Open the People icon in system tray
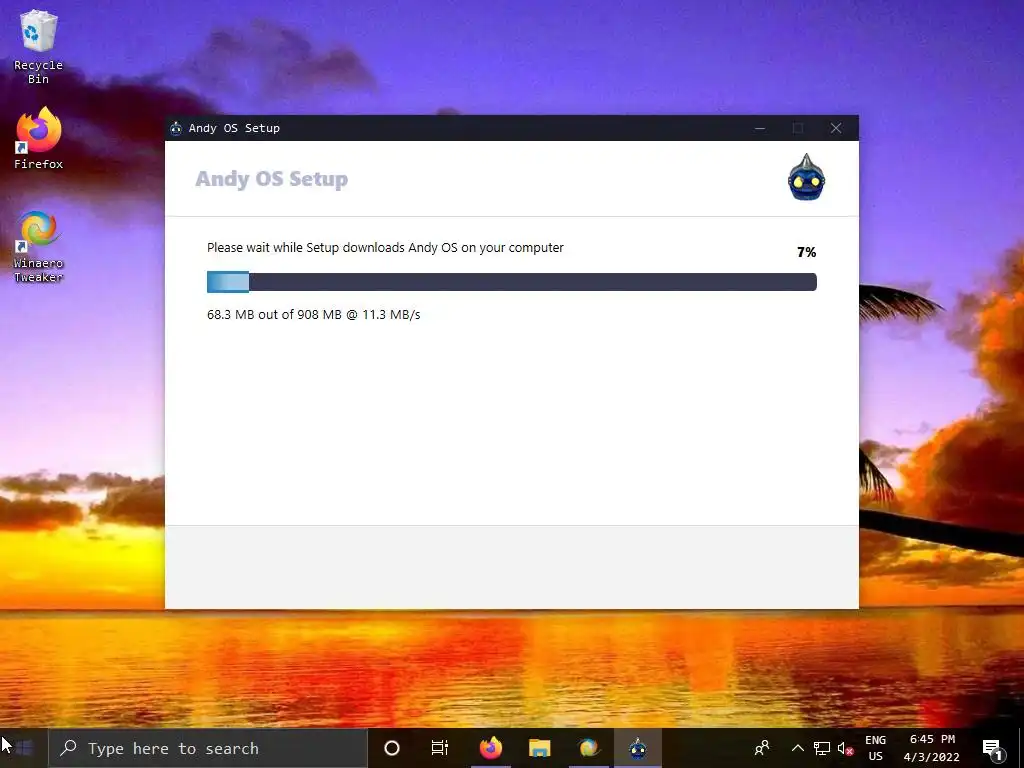This screenshot has width=1024, height=768. coord(761,748)
